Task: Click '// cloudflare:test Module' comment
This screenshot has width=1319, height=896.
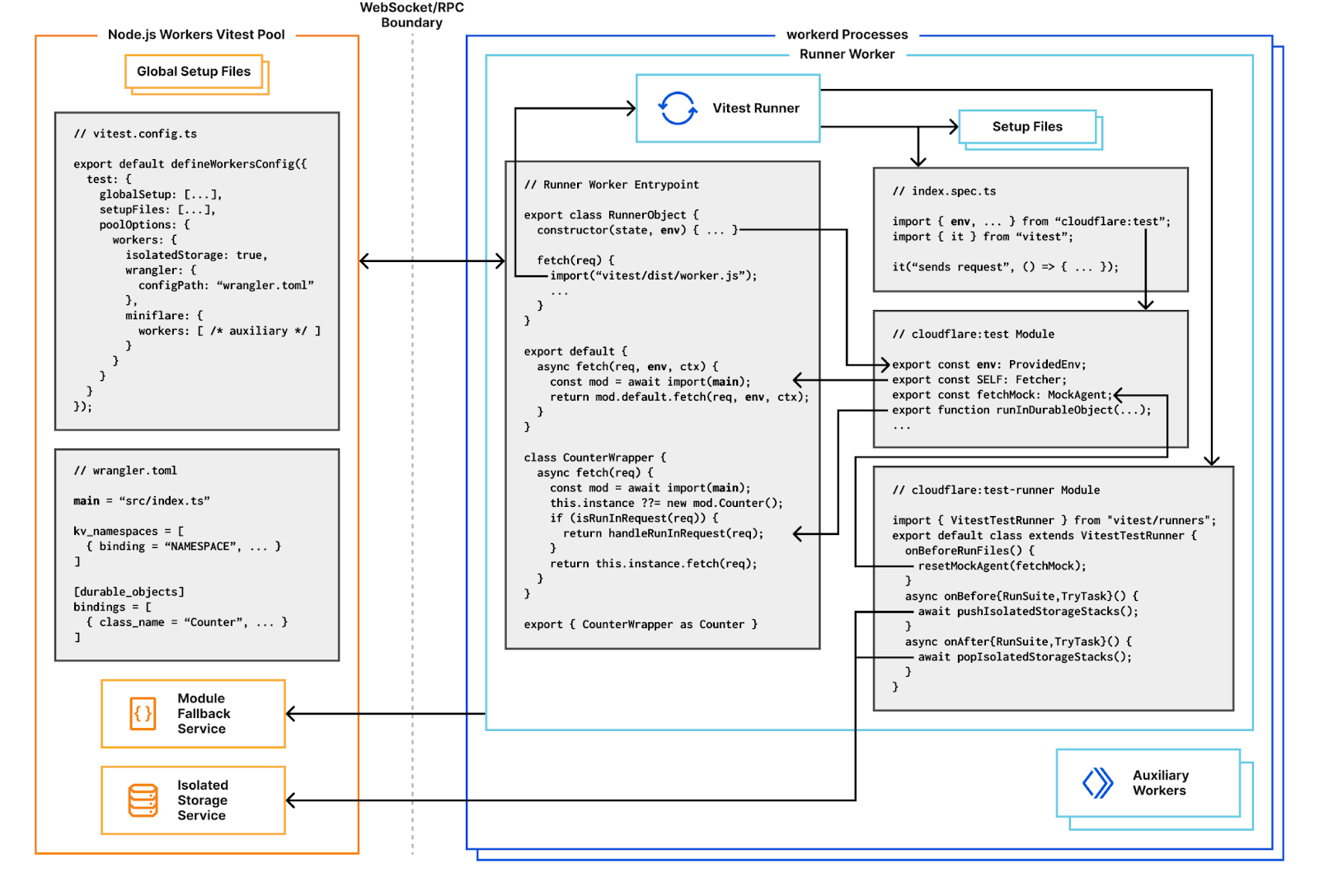Action: (x=974, y=335)
